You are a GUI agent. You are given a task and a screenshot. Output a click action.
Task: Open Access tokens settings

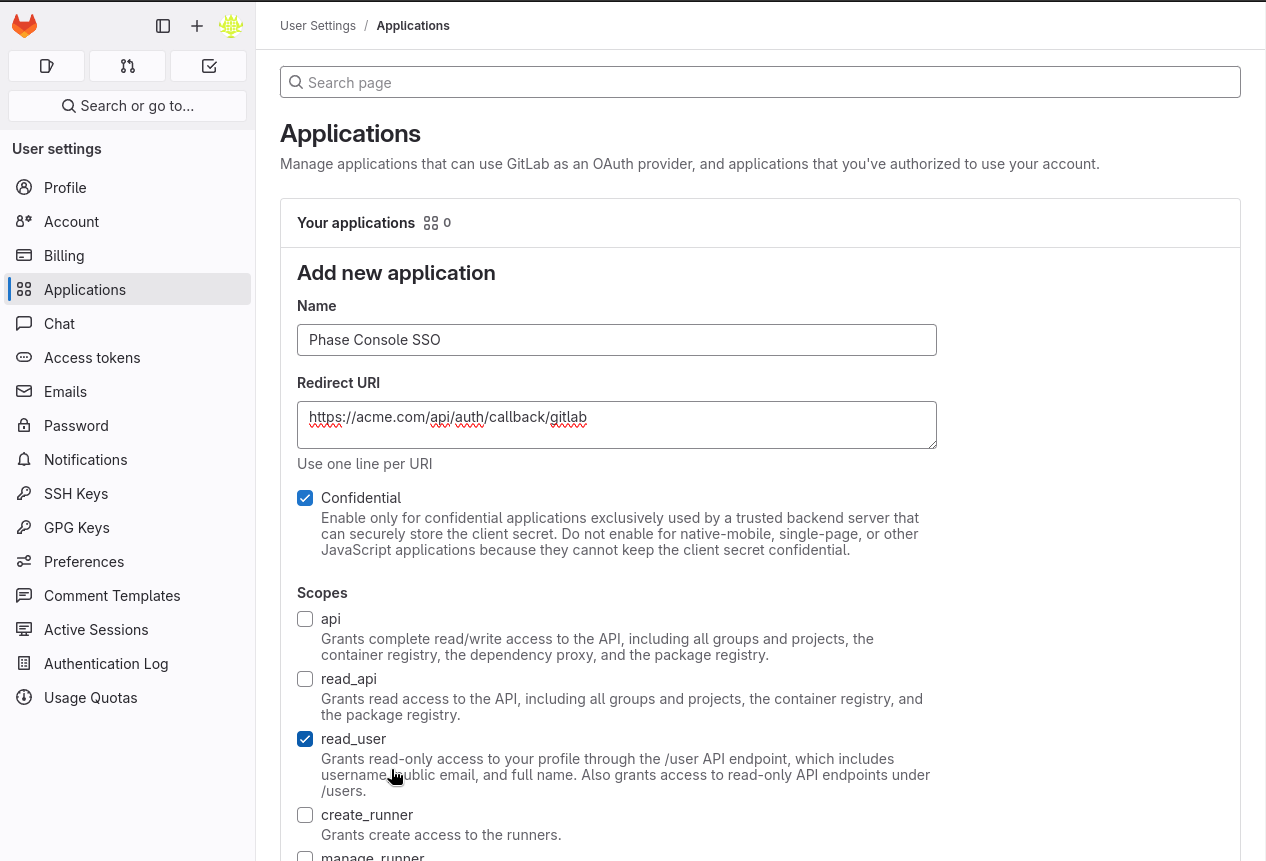pos(128,357)
